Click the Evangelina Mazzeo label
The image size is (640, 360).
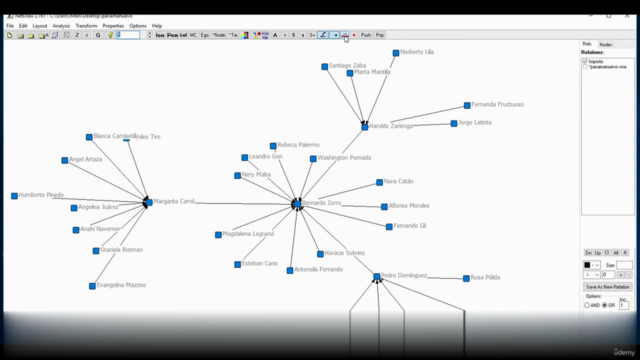(121, 285)
